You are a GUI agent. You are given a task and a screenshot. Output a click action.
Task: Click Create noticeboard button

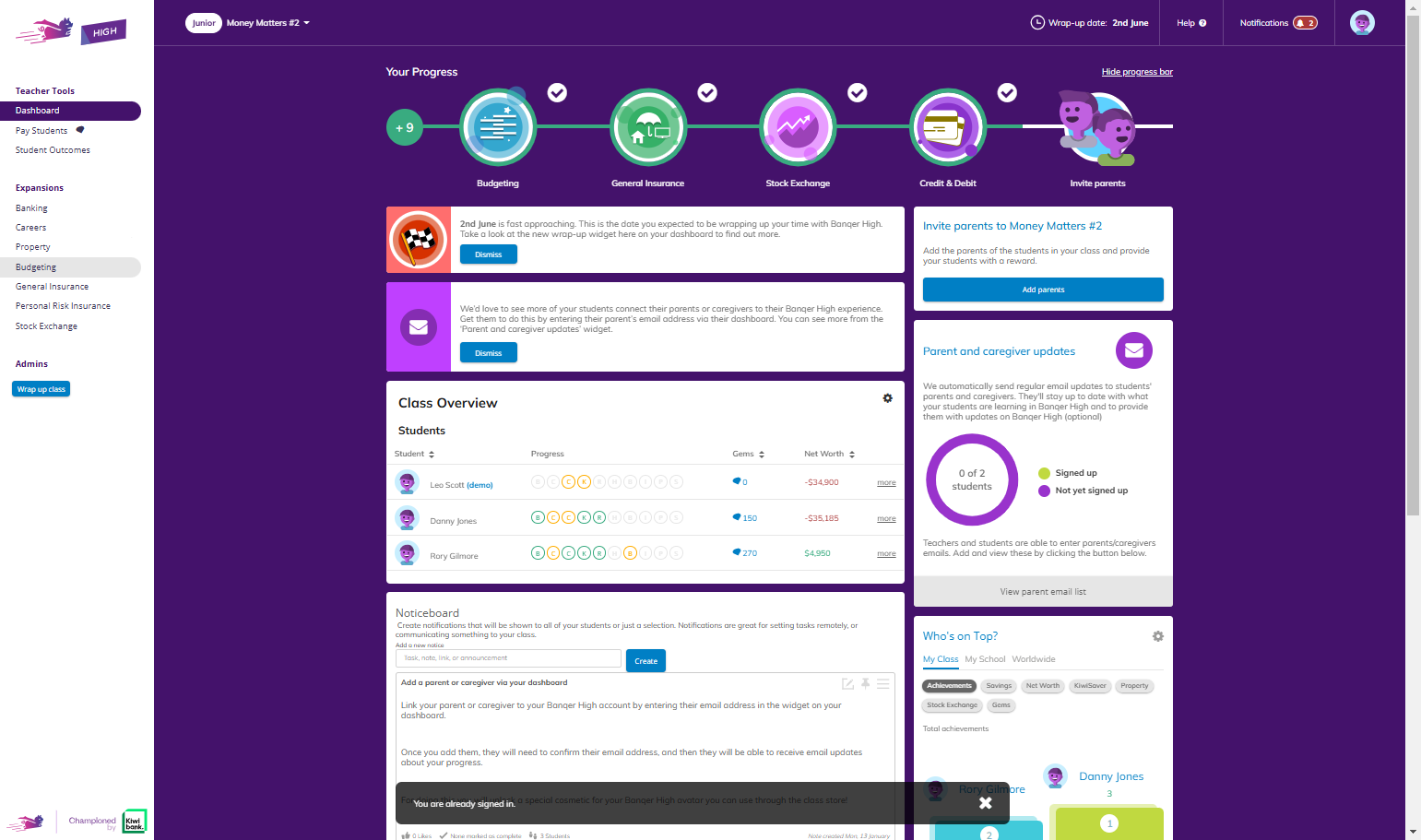[645, 661]
